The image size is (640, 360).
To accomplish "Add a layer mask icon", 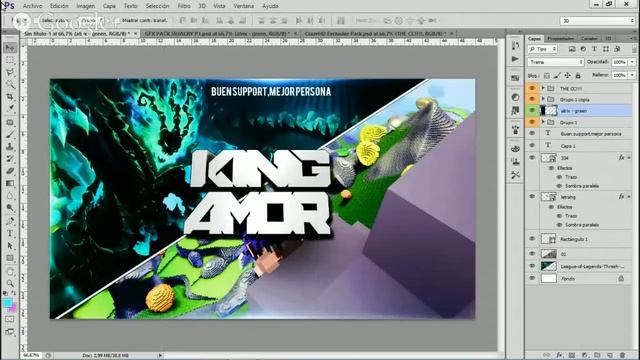I will [x=572, y=355].
